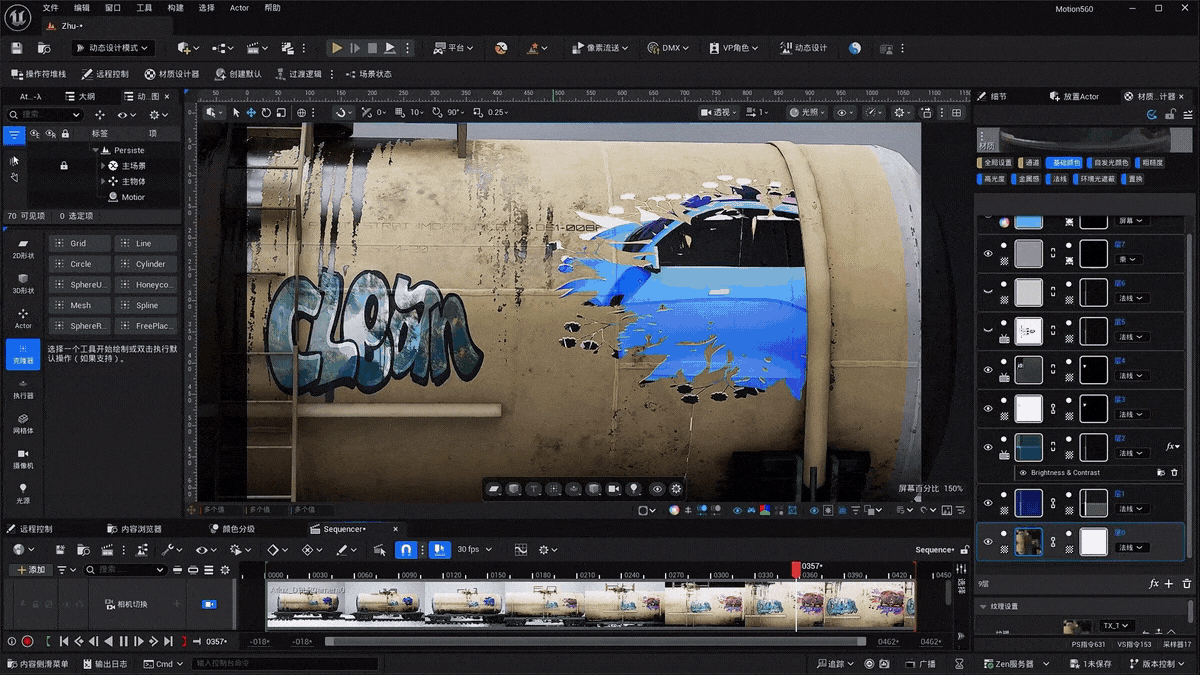Click the Actor category icon in shapes panel

click(x=22, y=315)
